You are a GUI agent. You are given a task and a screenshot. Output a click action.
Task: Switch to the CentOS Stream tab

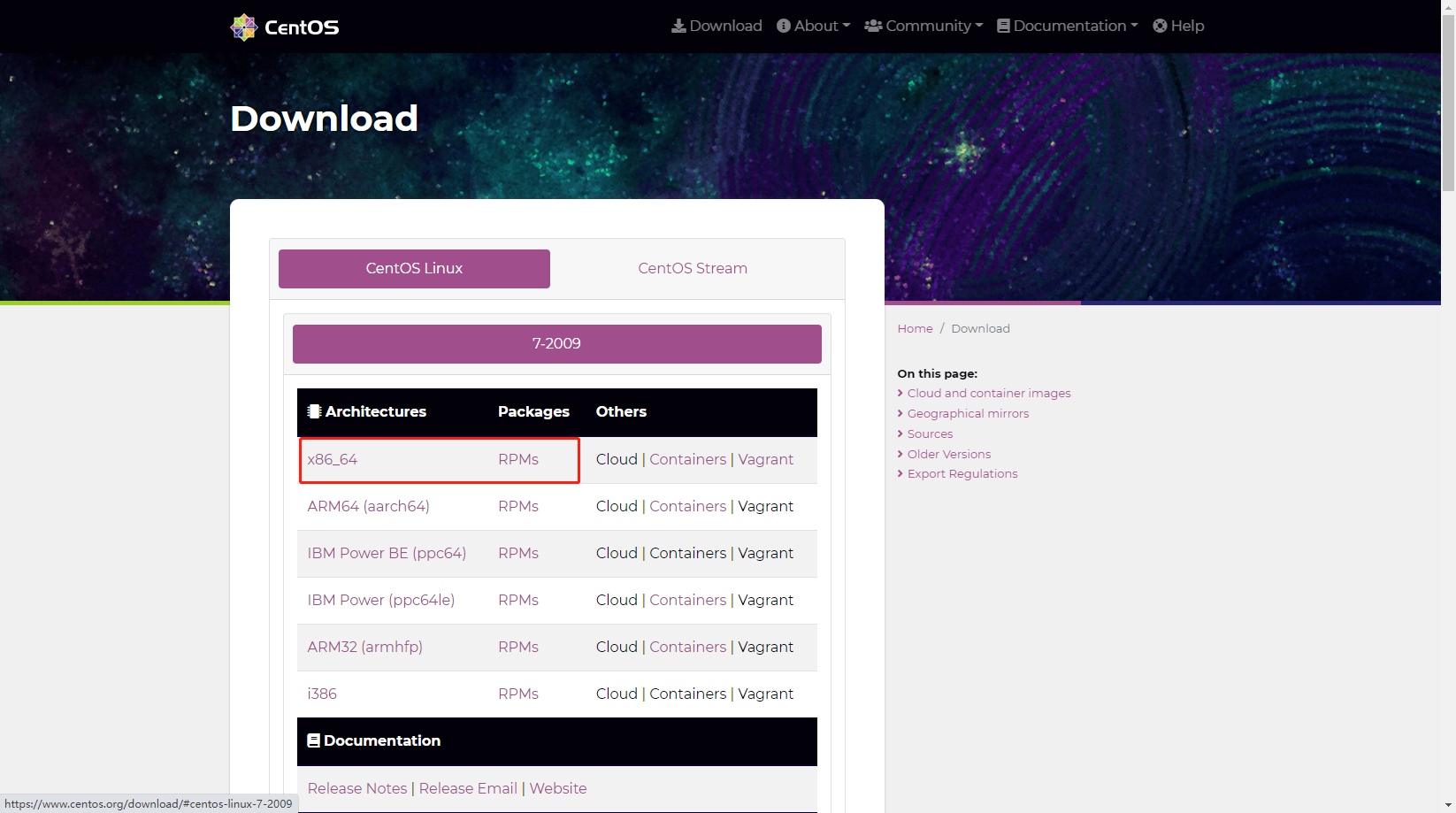point(693,268)
